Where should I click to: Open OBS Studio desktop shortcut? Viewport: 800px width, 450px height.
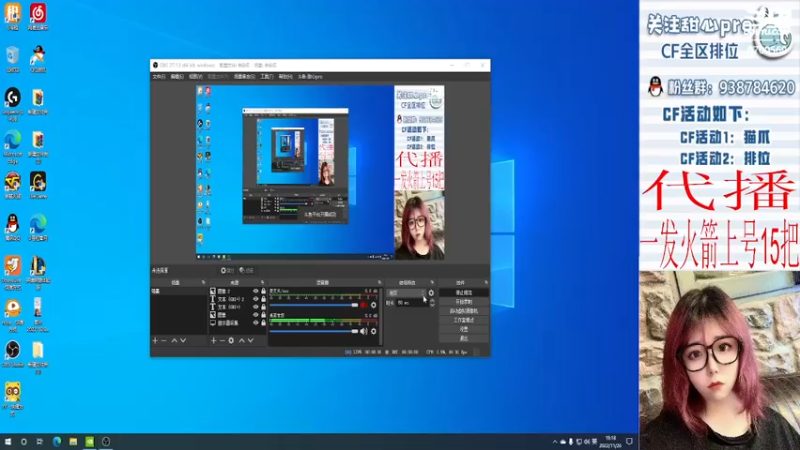coord(13,354)
